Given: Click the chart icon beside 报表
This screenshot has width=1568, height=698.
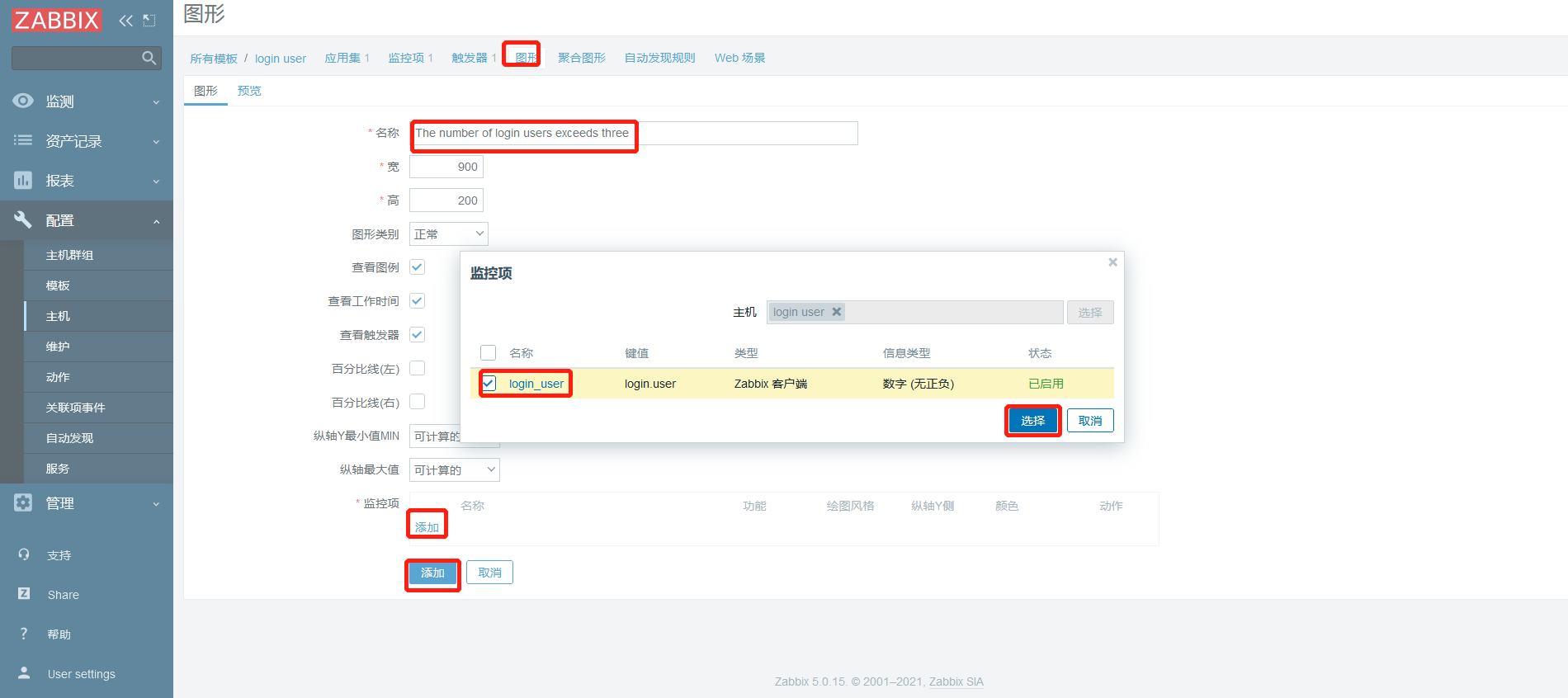Looking at the screenshot, I should (23, 180).
